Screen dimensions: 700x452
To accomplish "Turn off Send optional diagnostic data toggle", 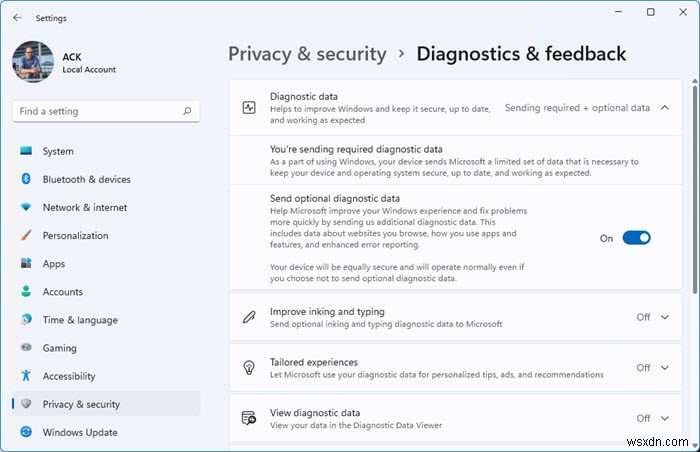I will pyautogui.click(x=636, y=238).
